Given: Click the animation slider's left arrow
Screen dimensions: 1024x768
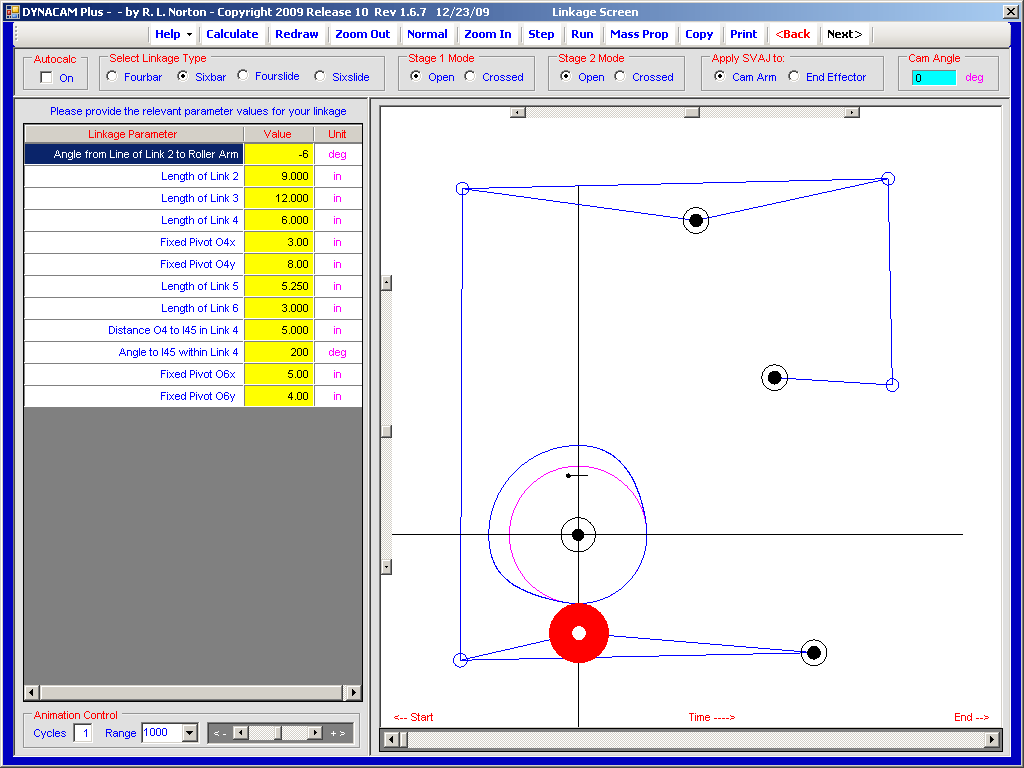Looking at the screenshot, I should pyautogui.click(x=240, y=733).
